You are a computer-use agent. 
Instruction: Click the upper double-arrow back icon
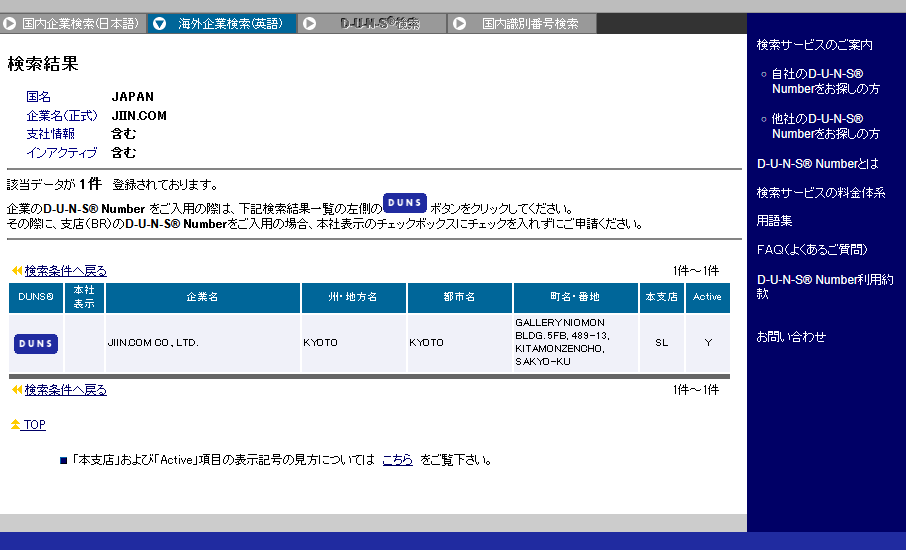[17, 270]
